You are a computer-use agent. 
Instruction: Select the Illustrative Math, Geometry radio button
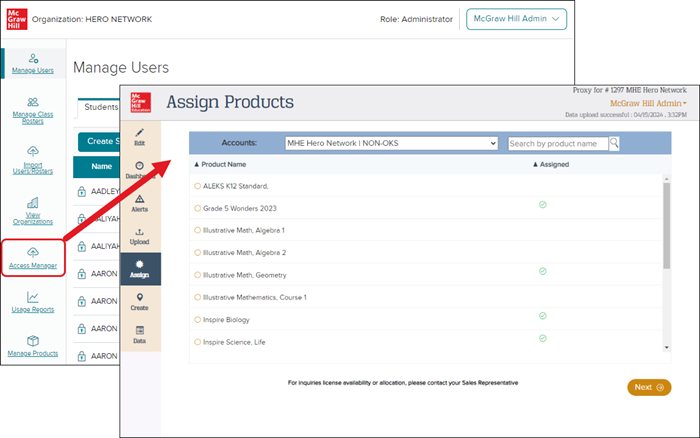pyautogui.click(x=197, y=275)
